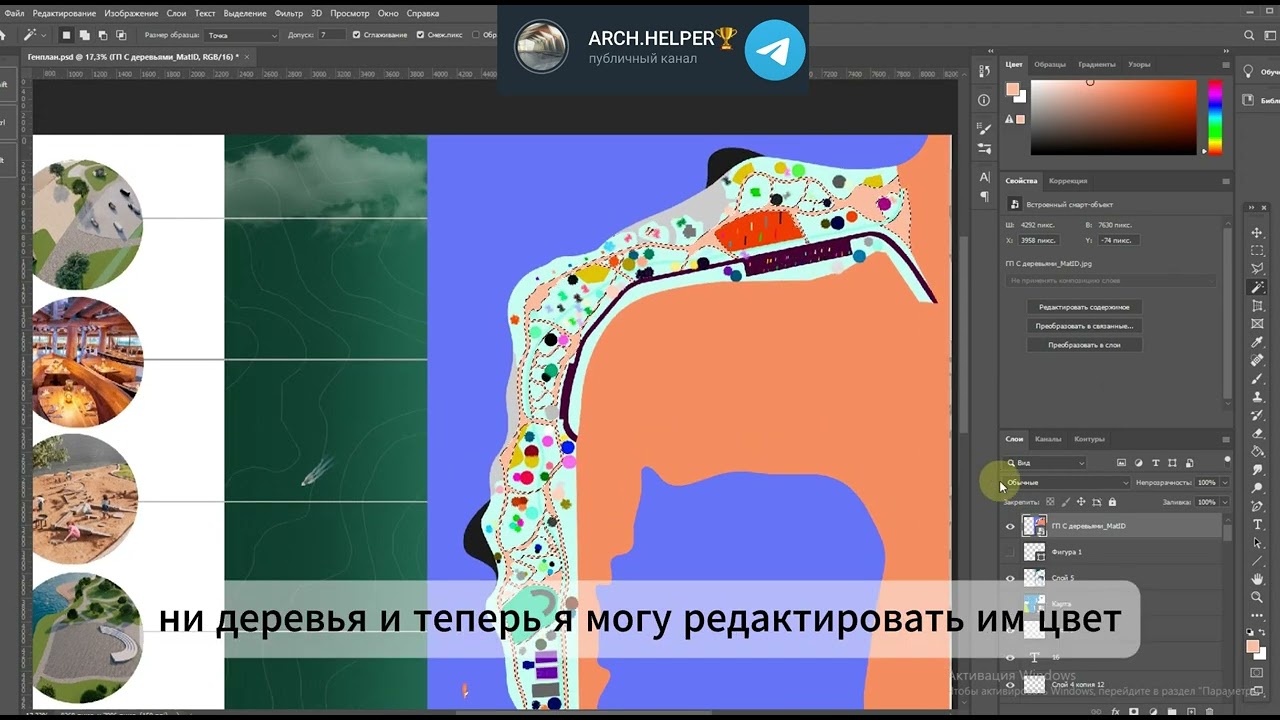The height and width of the screenshot is (720, 1280).
Task: Toggle the Смеж.пикс checkbox
Action: (420, 35)
